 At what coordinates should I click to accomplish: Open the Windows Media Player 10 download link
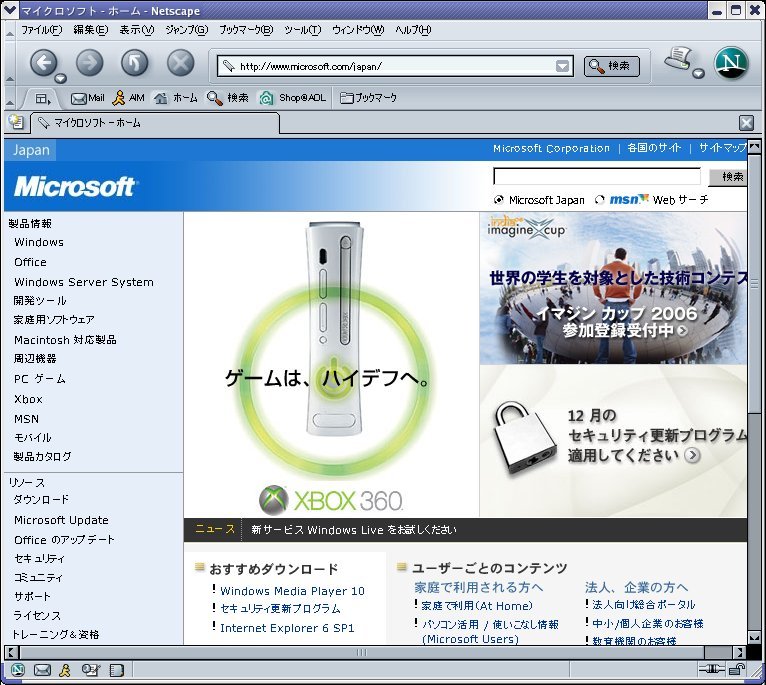click(x=292, y=591)
